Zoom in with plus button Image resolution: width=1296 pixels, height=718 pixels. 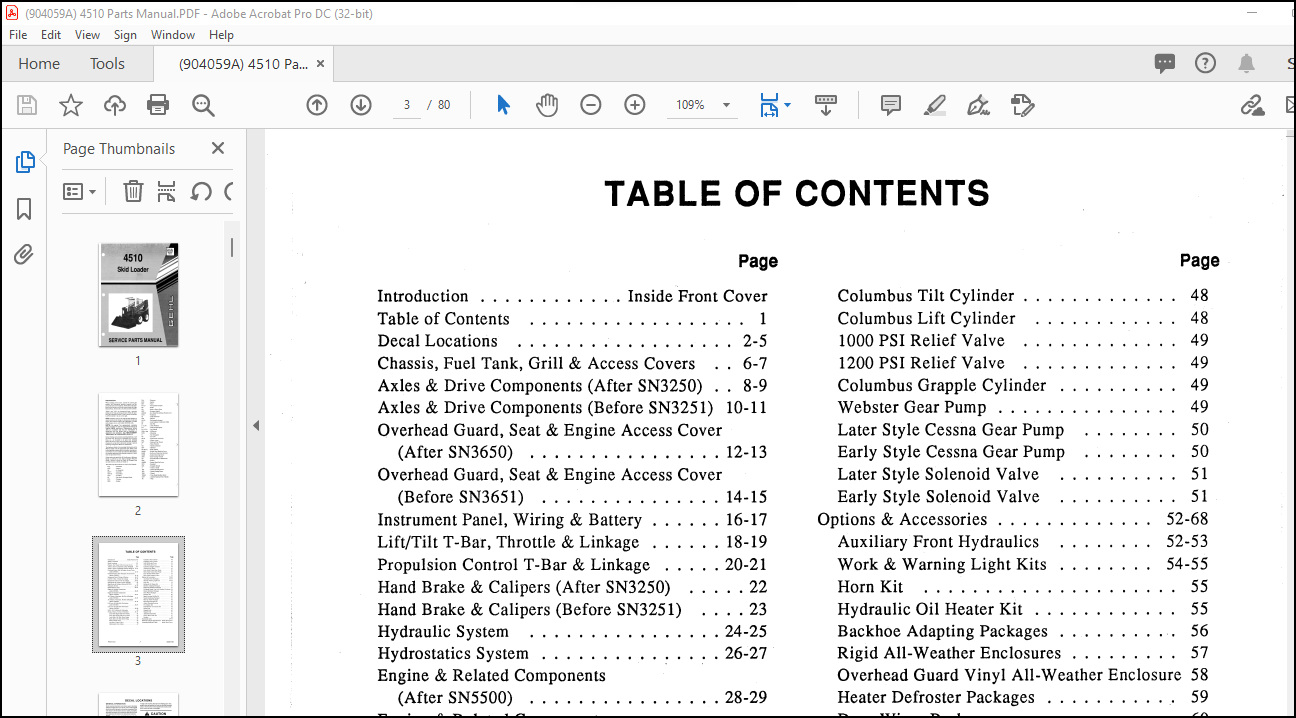point(635,105)
